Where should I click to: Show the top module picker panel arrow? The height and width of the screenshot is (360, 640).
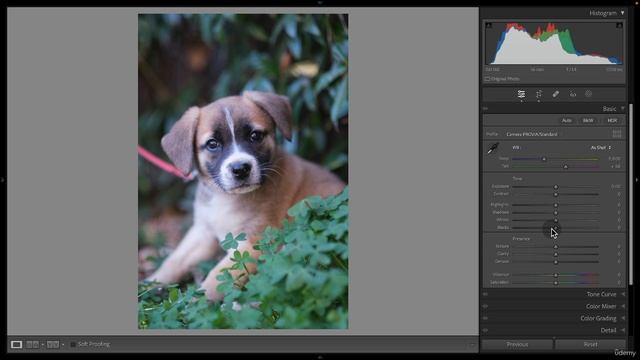tap(320, 2)
